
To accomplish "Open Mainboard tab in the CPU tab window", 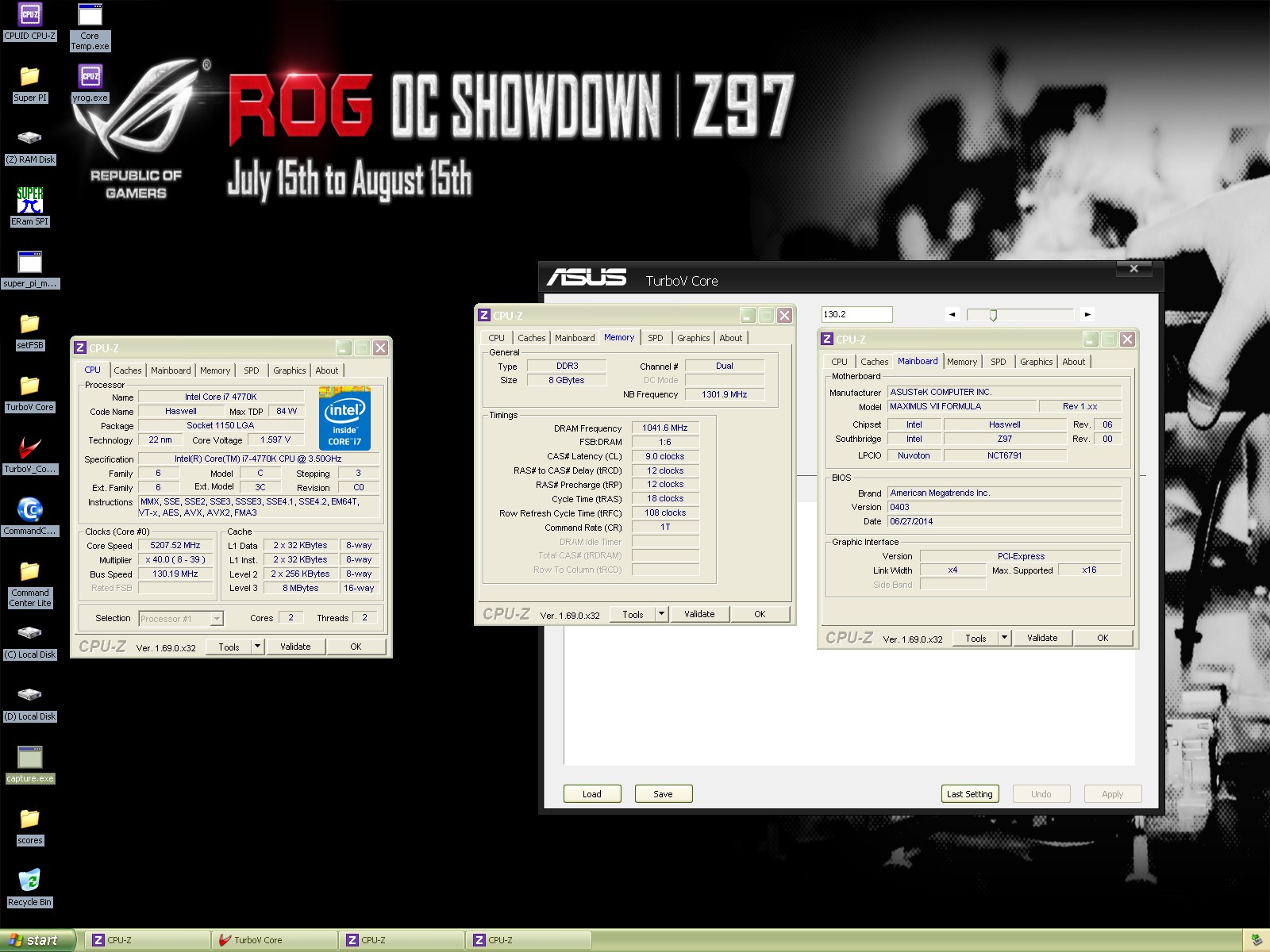I will click(x=171, y=370).
